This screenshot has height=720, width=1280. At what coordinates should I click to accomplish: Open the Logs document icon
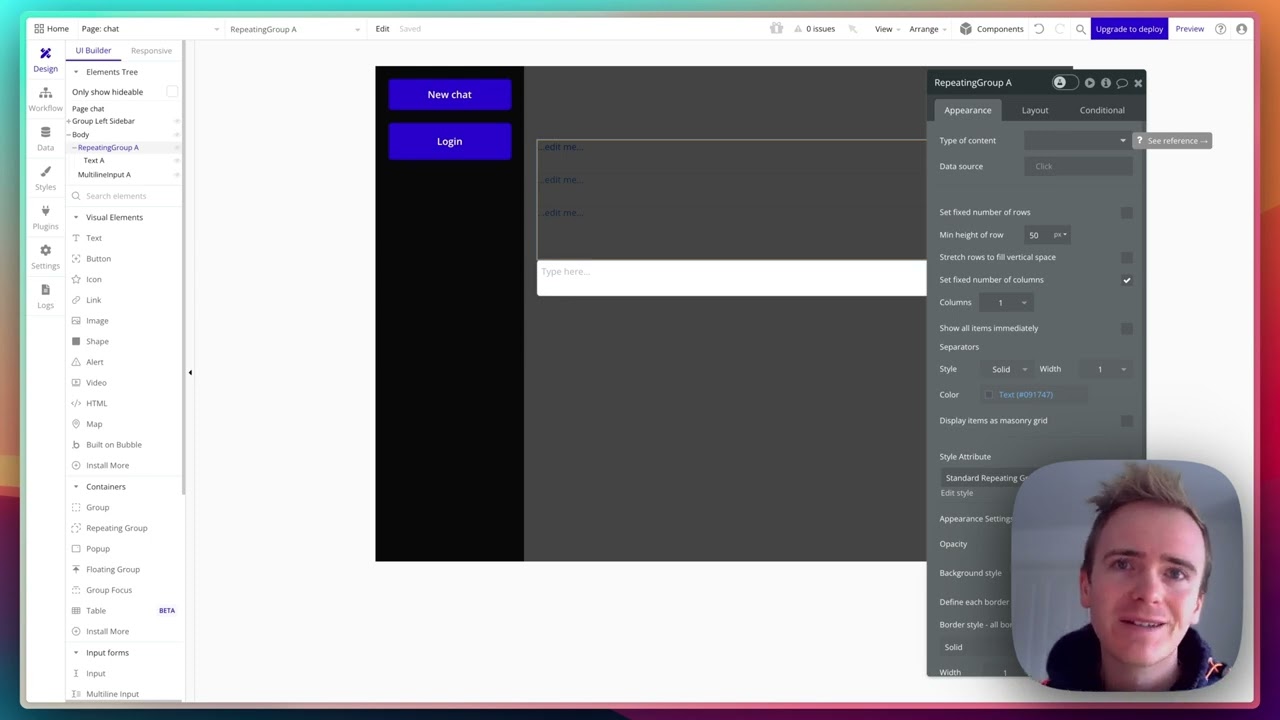45,290
